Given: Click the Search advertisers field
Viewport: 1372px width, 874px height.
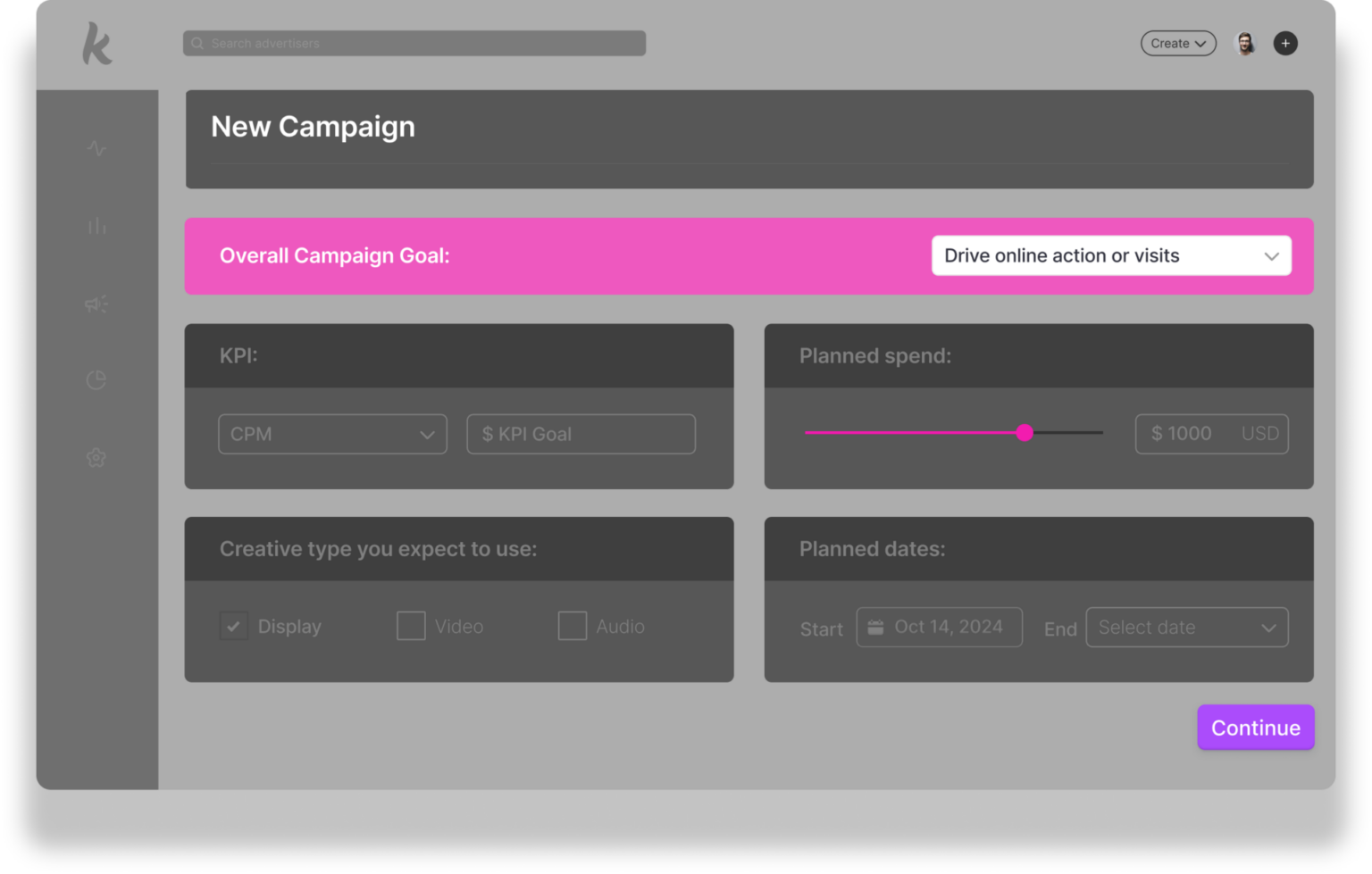Looking at the screenshot, I should [x=264, y=43].
